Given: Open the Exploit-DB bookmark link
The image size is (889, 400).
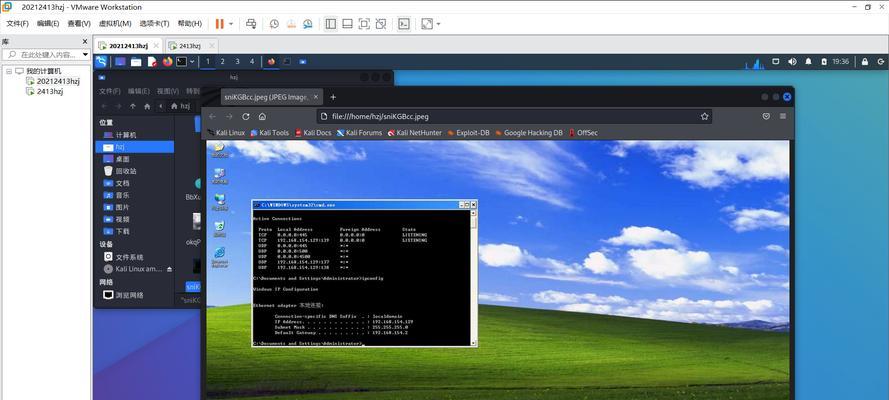Looking at the screenshot, I should (469, 132).
